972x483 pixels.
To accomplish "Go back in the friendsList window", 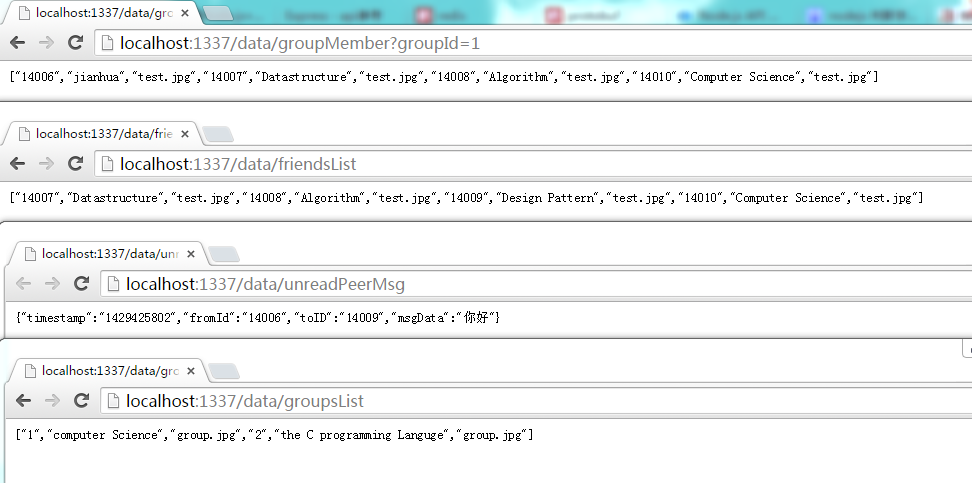I will 17,164.
